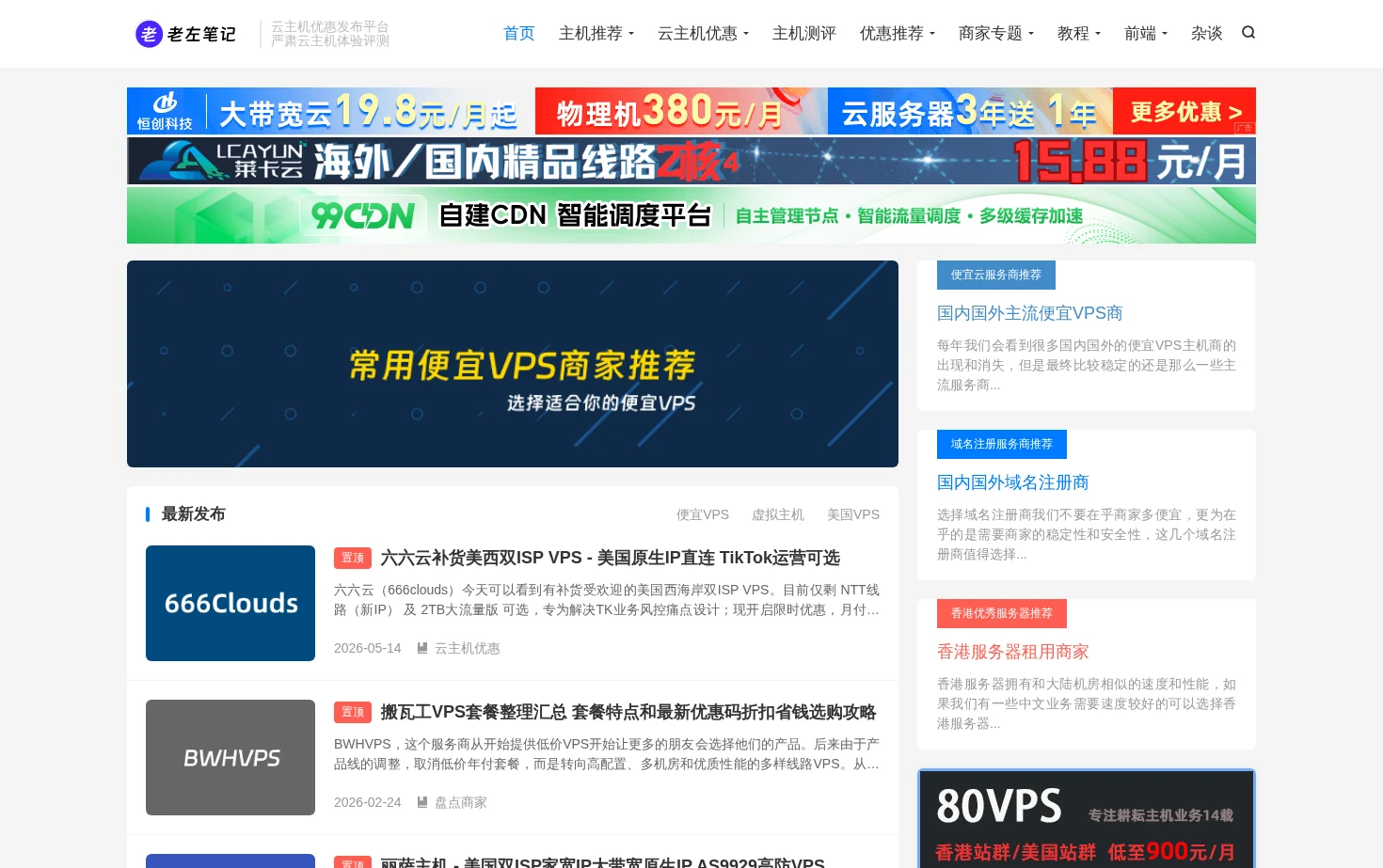
Task: Click date text 2026-02-24
Action: [368, 802]
